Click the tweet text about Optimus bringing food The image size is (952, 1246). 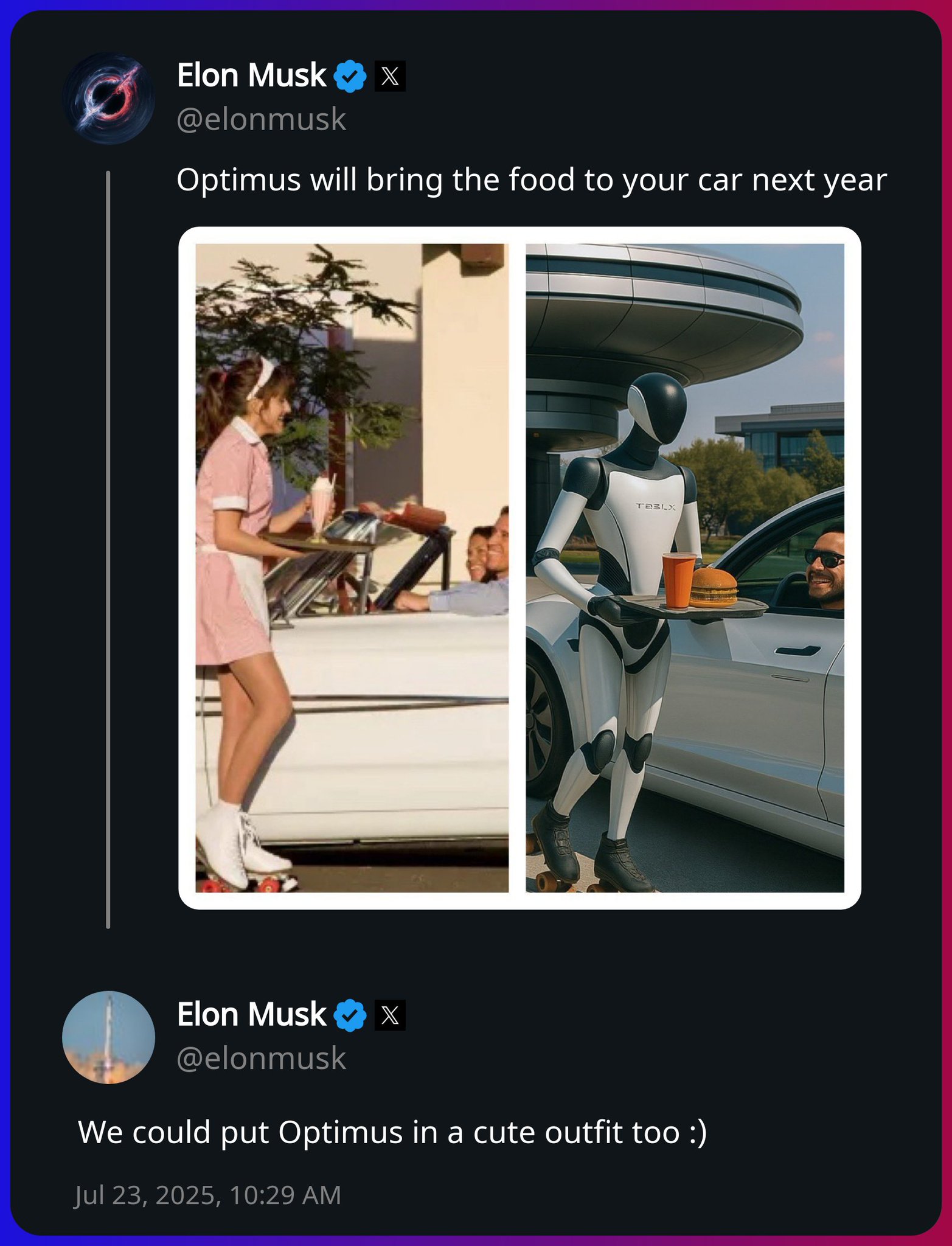(x=531, y=180)
